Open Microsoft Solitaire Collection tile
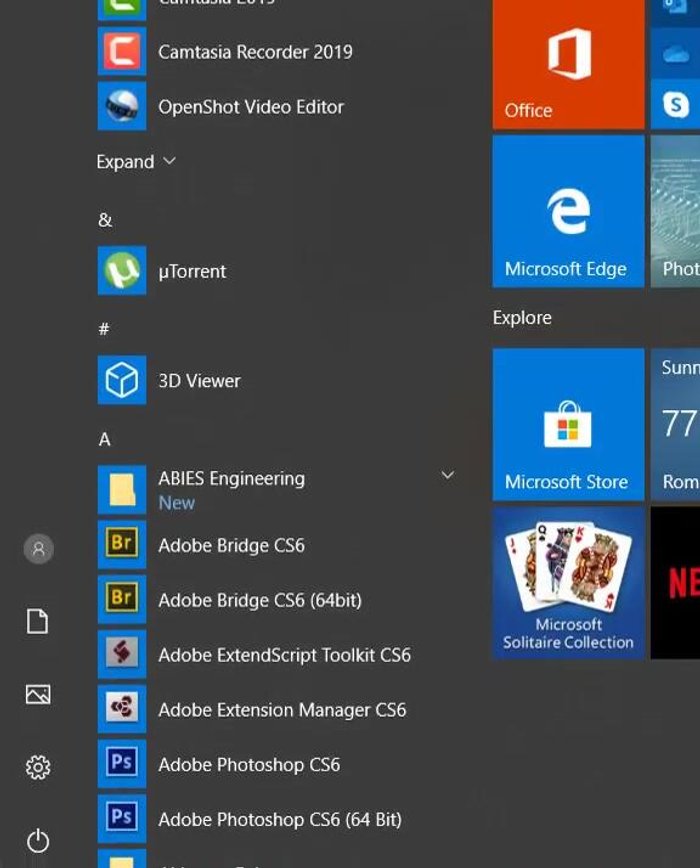 568,583
